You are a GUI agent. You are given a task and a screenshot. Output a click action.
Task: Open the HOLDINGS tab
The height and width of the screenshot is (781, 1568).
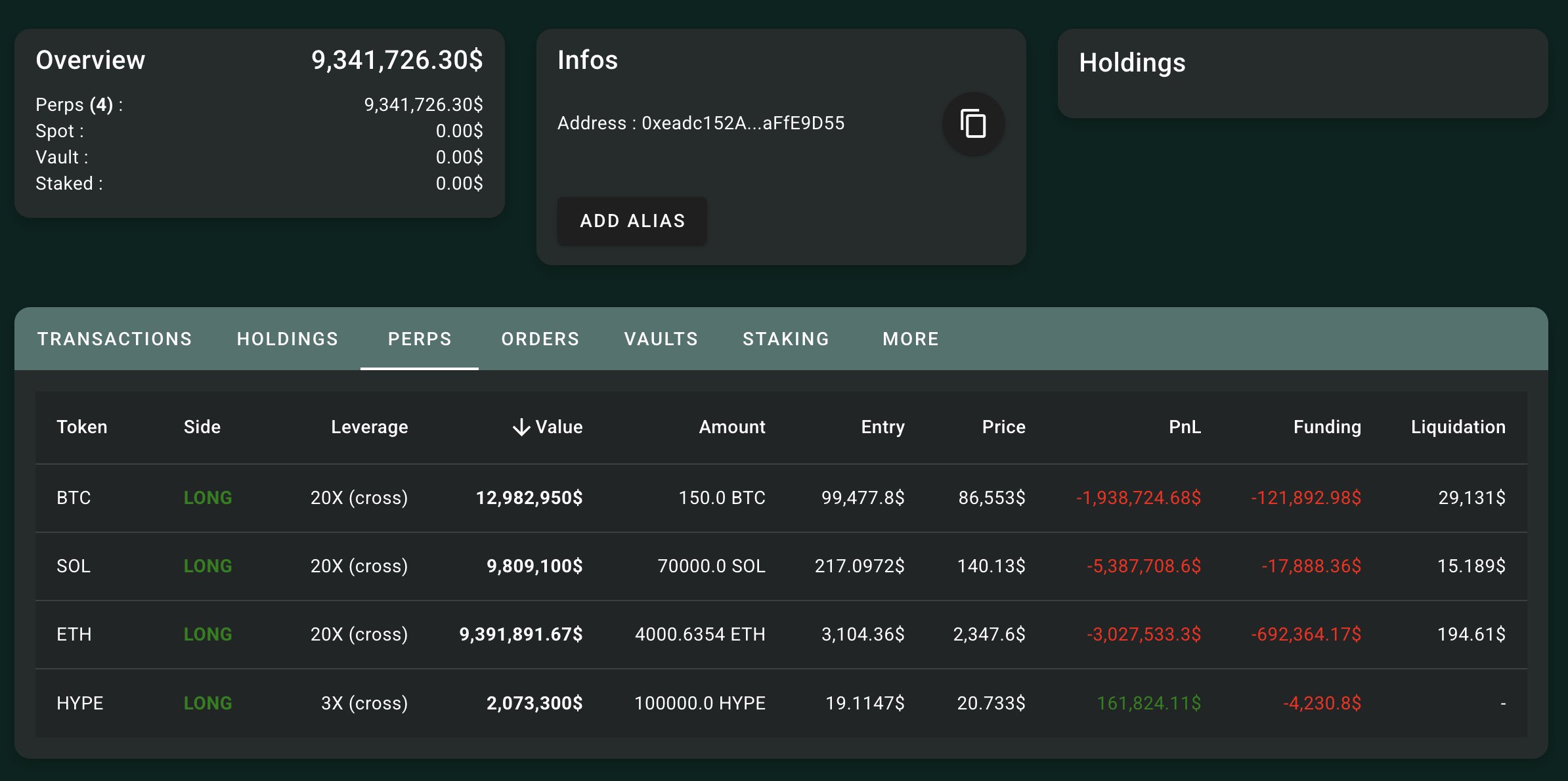(287, 339)
